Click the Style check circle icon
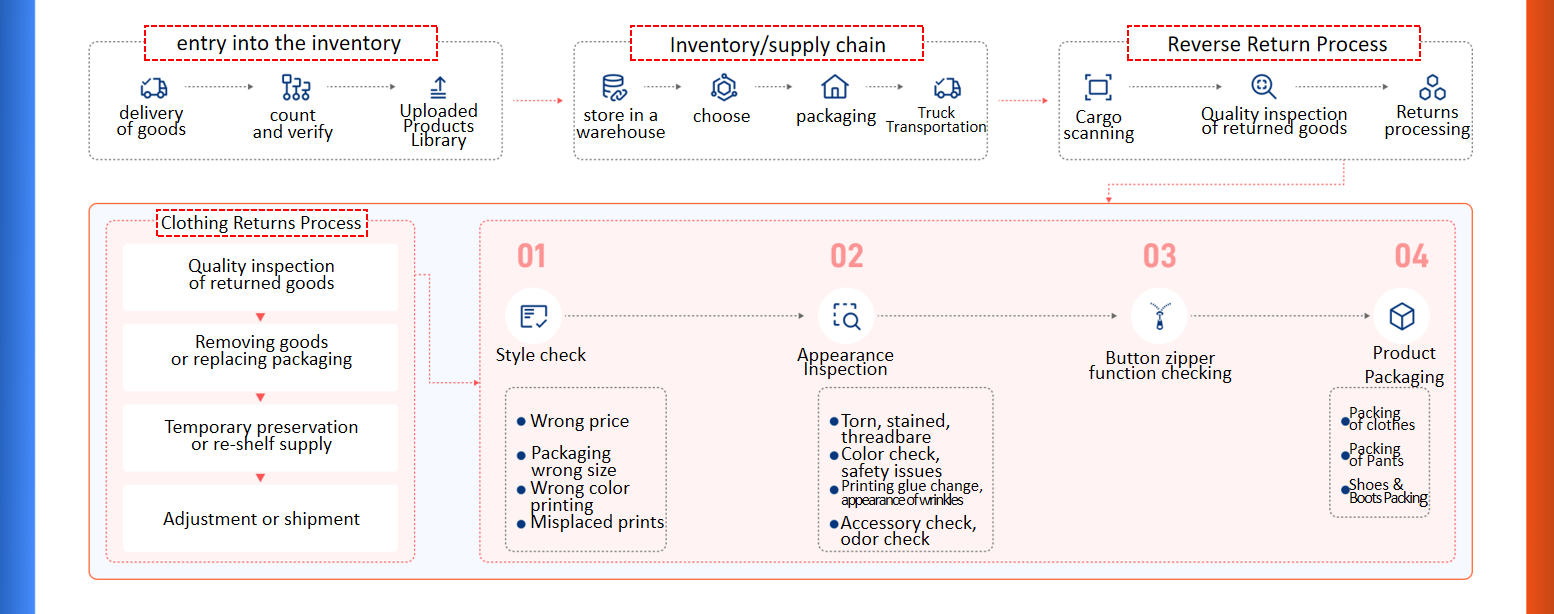This screenshot has width=1554, height=614. (533, 316)
